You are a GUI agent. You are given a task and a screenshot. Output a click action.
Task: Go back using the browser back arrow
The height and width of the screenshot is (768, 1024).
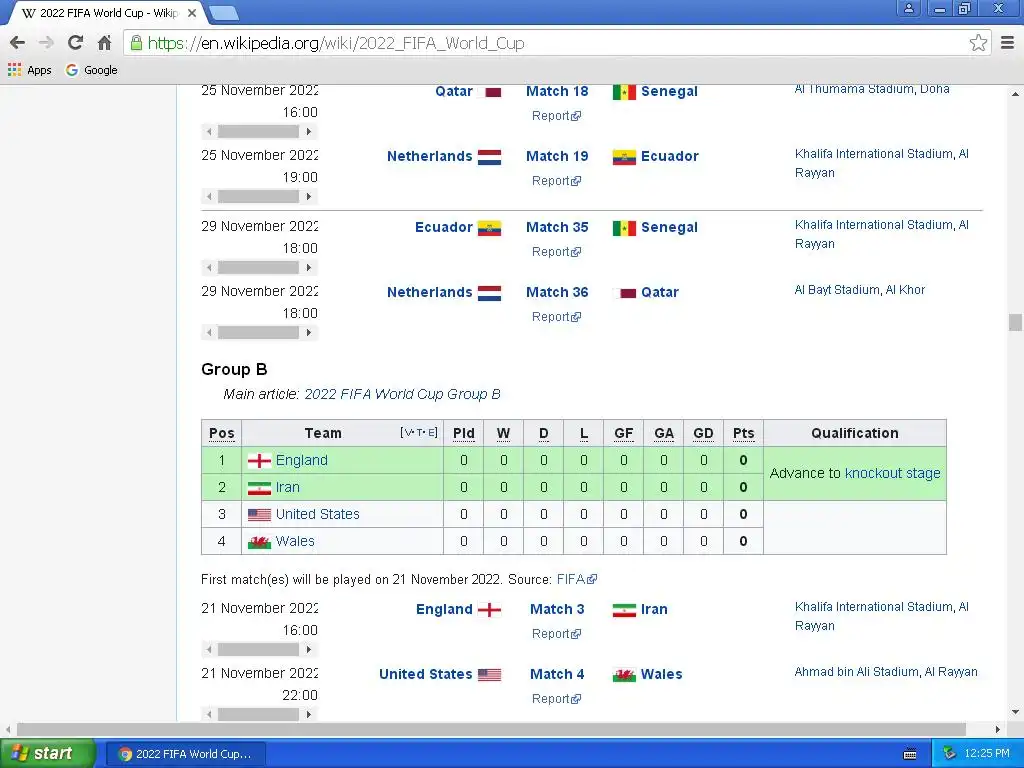(18, 43)
